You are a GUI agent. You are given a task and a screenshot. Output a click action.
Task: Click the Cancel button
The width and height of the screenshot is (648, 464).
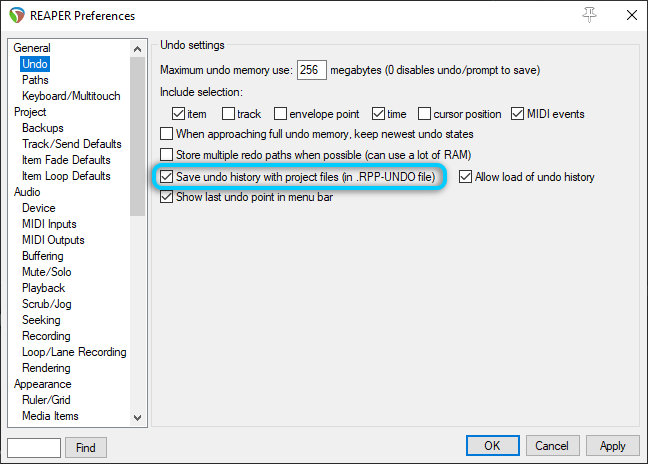coord(552,445)
